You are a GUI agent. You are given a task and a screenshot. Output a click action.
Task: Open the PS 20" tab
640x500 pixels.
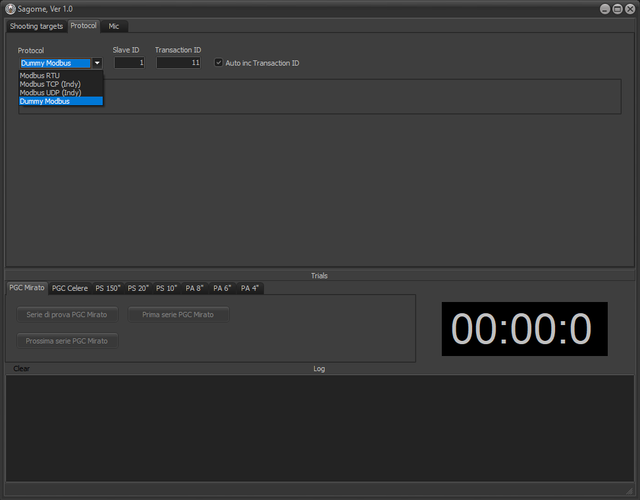point(138,288)
